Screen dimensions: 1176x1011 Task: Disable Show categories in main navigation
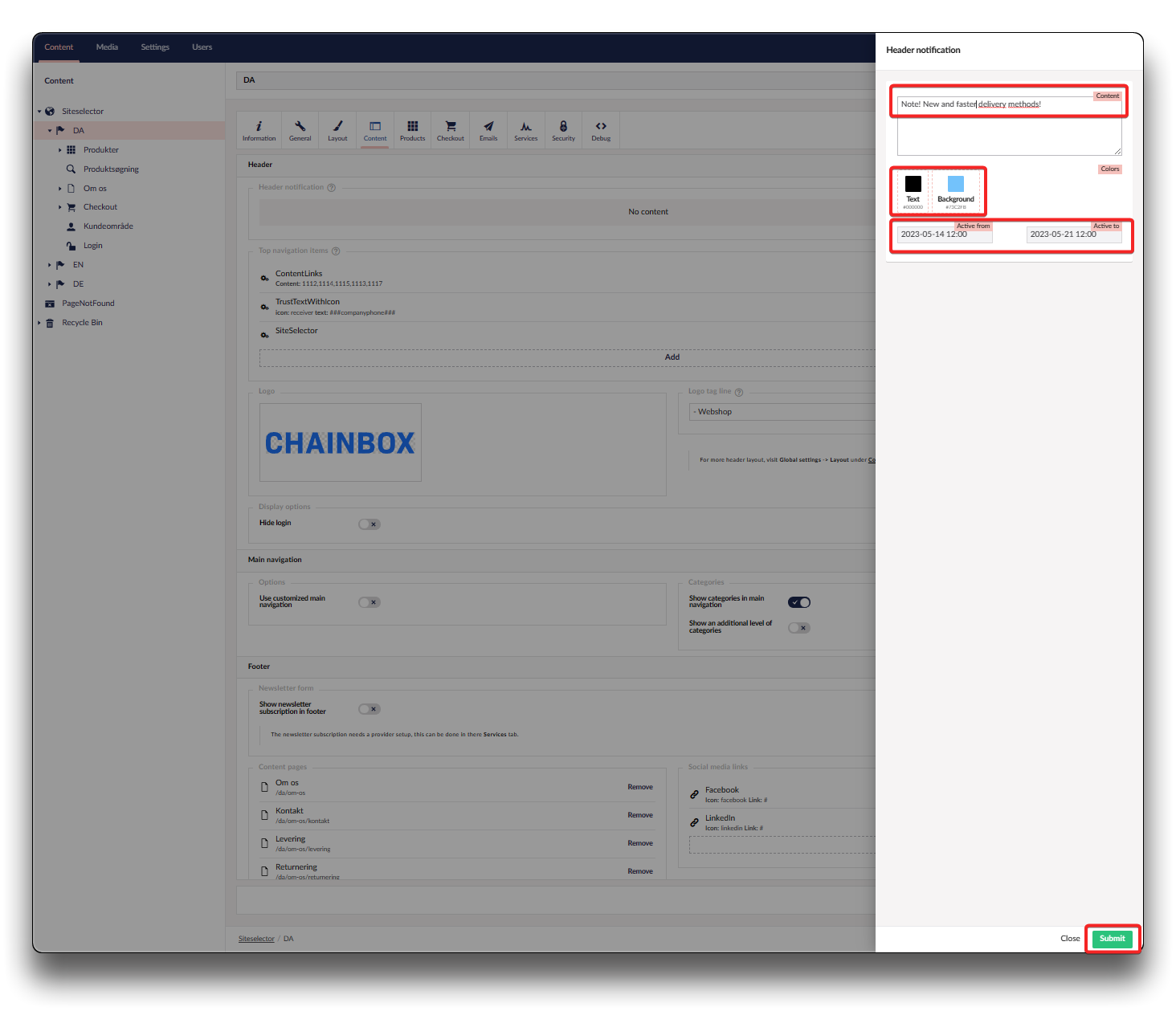point(799,602)
